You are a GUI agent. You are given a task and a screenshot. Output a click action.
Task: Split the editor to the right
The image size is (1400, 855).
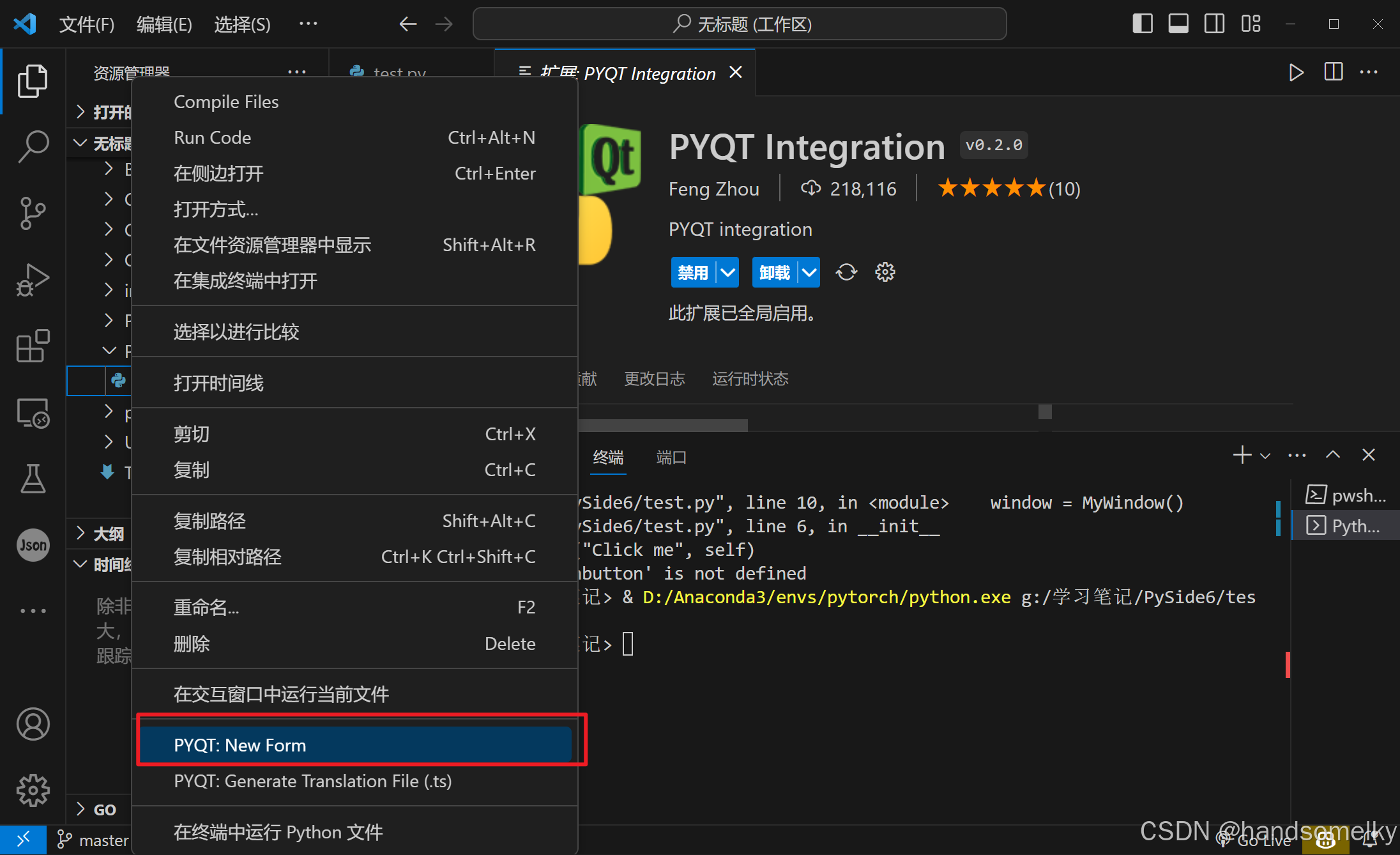pos(1333,72)
